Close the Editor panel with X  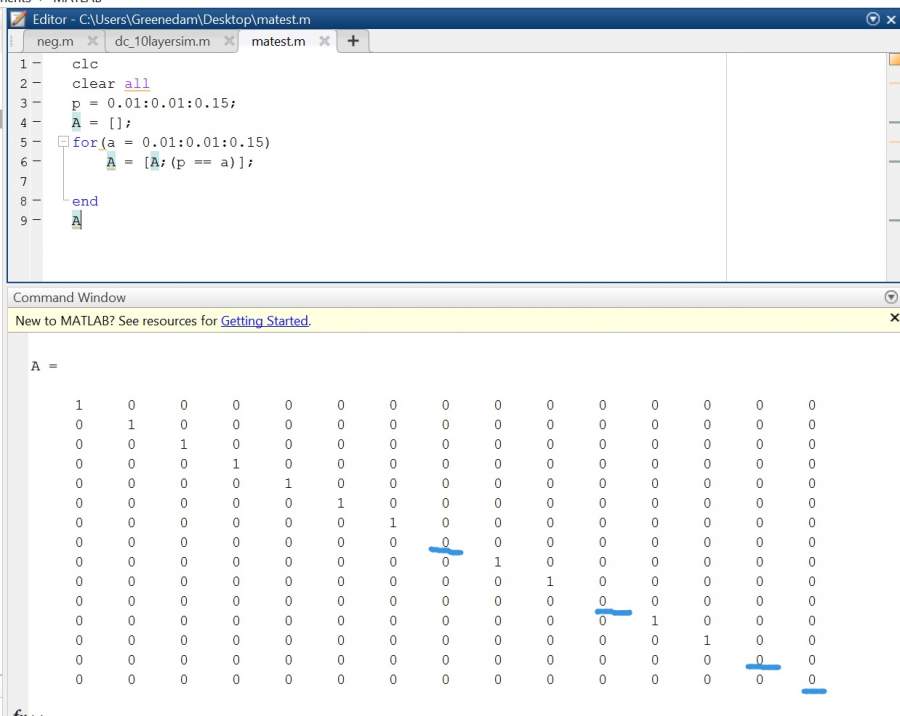tap(891, 20)
